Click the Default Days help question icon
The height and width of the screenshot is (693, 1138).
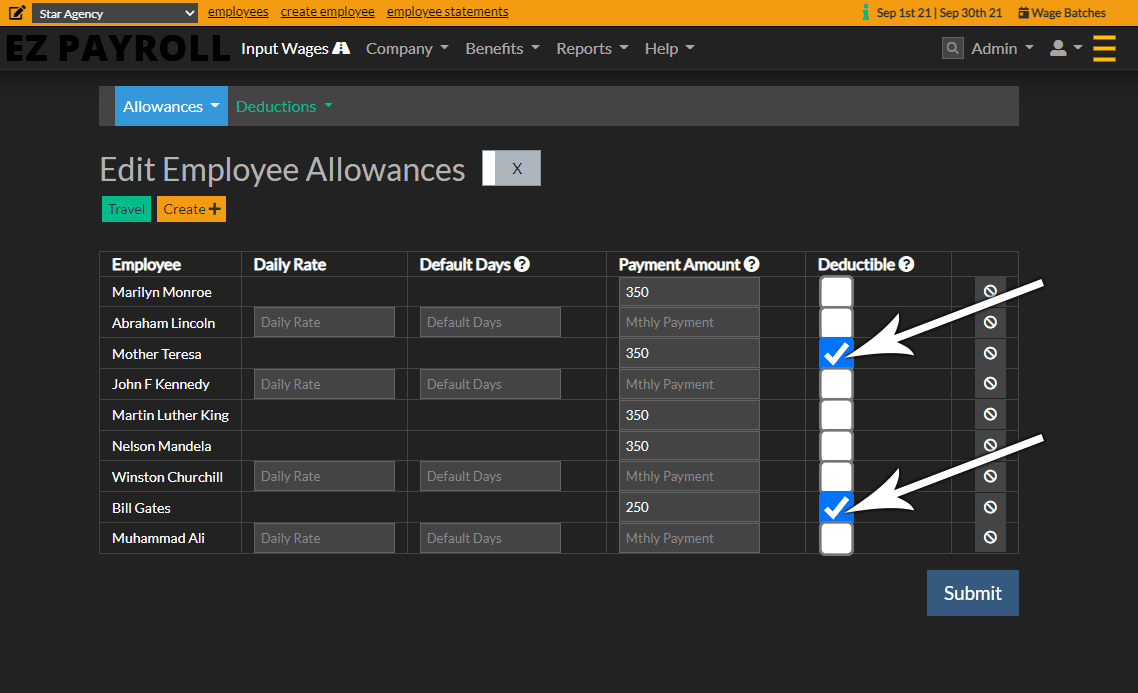[522, 265]
